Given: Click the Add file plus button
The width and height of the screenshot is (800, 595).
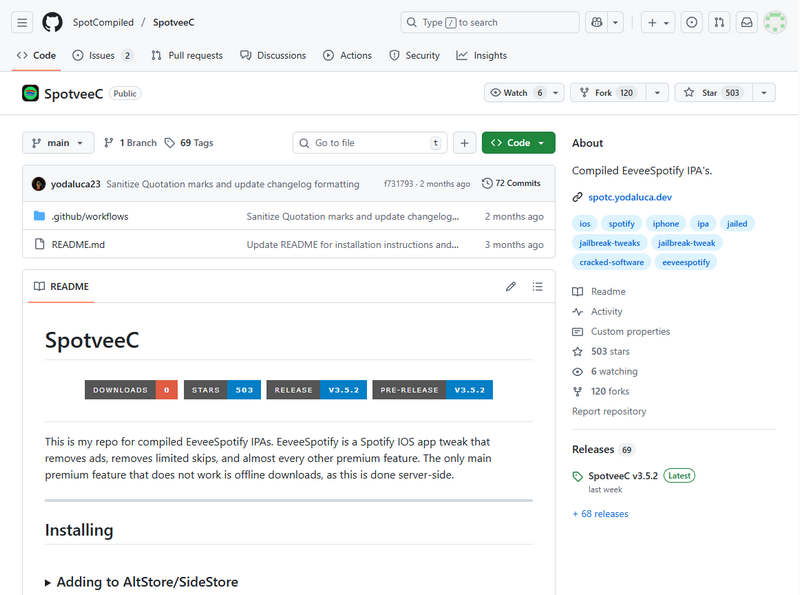Looking at the screenshot, I should point(464,143).
